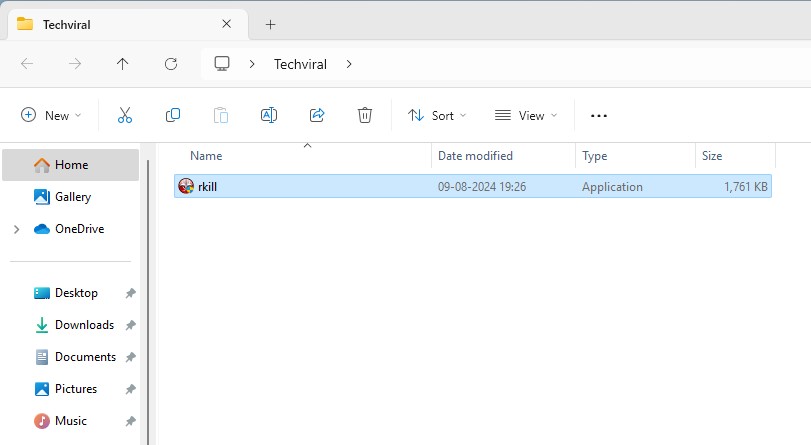The width and height of the screenshot is (811, 445).
Task: Click the Cut scissors icon
Action: [125, 115]
